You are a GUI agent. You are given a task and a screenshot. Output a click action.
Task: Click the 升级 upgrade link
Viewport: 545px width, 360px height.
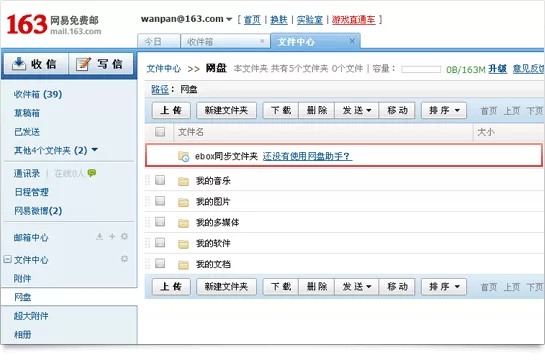tap(497, 69)
